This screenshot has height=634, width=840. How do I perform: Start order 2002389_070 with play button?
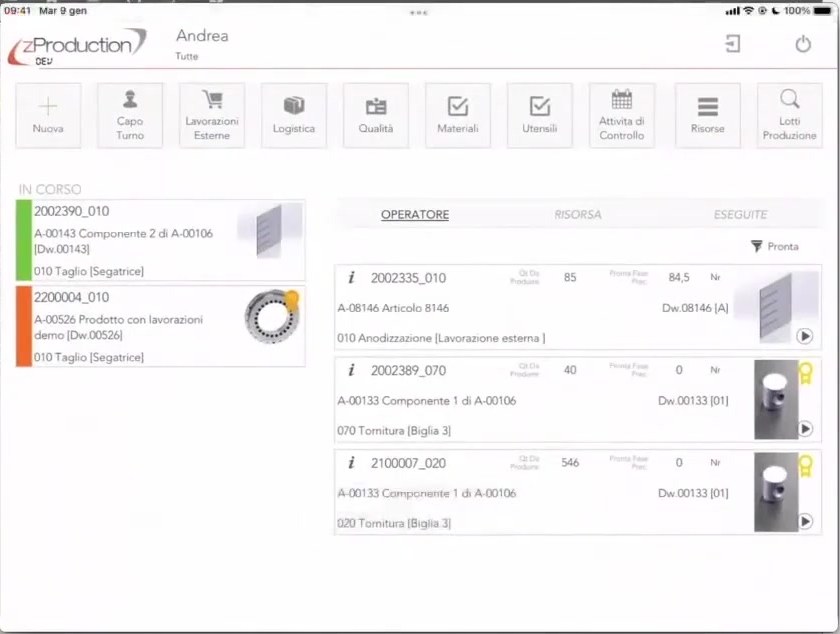click(x=805, y=429)
